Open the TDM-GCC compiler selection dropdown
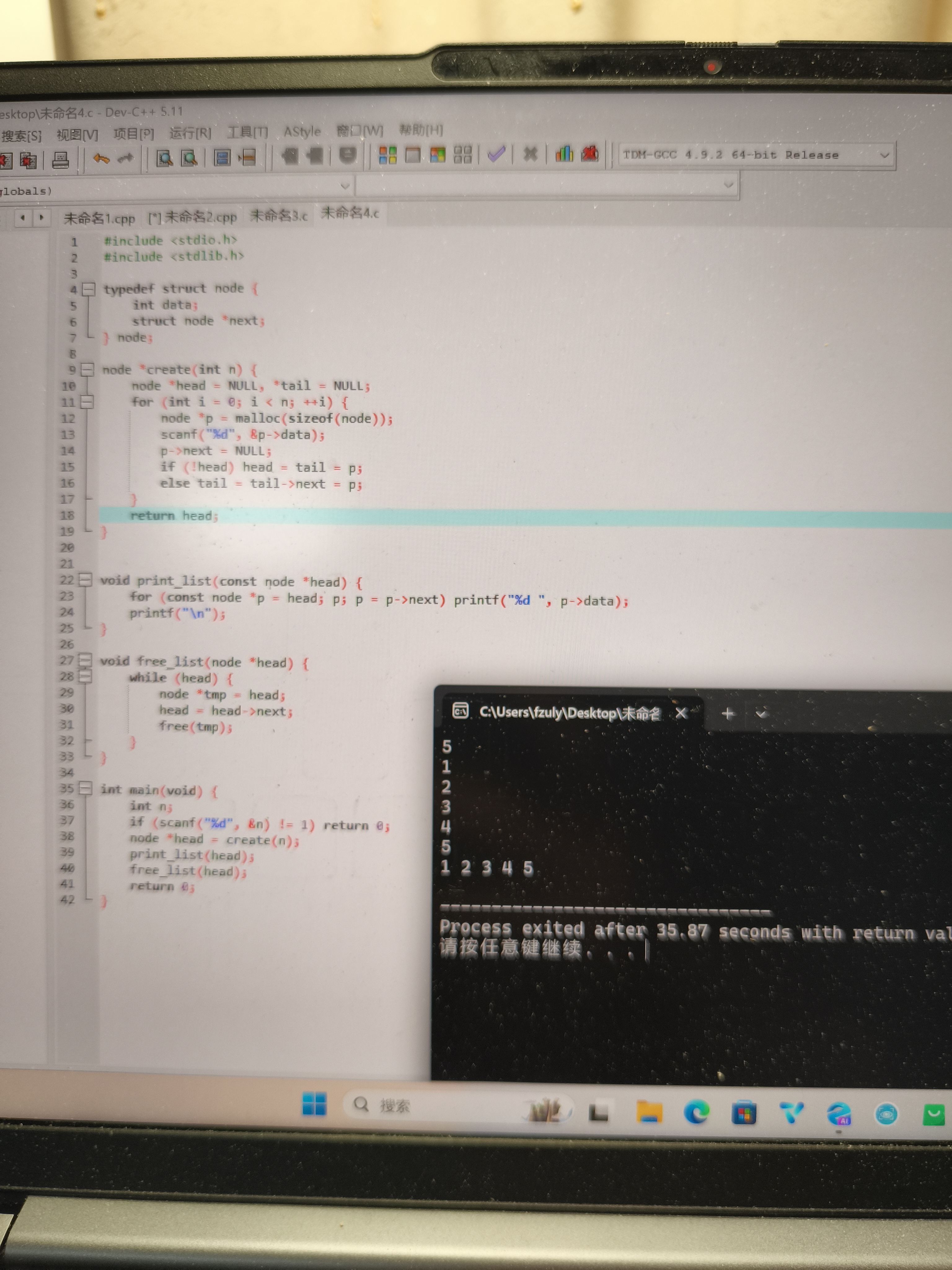The height and width of the screenshot is (1270, 952). (884, 155)
